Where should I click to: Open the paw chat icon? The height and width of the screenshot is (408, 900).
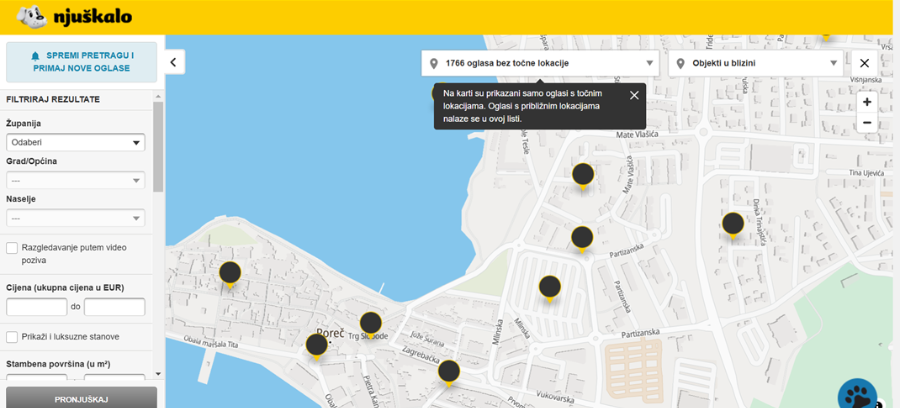pos(858,393)
